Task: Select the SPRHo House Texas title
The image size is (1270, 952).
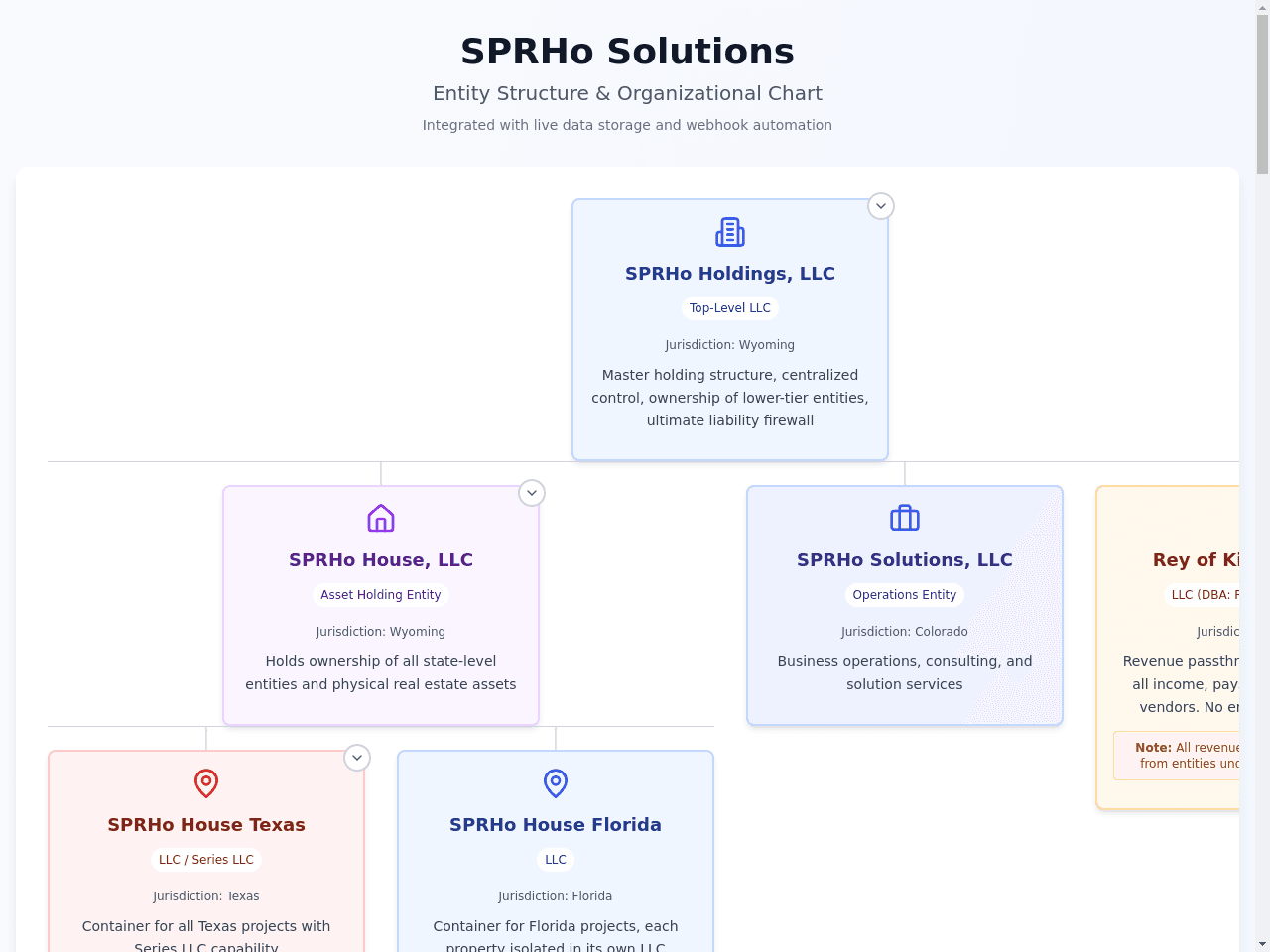Action: coord(206,825)
